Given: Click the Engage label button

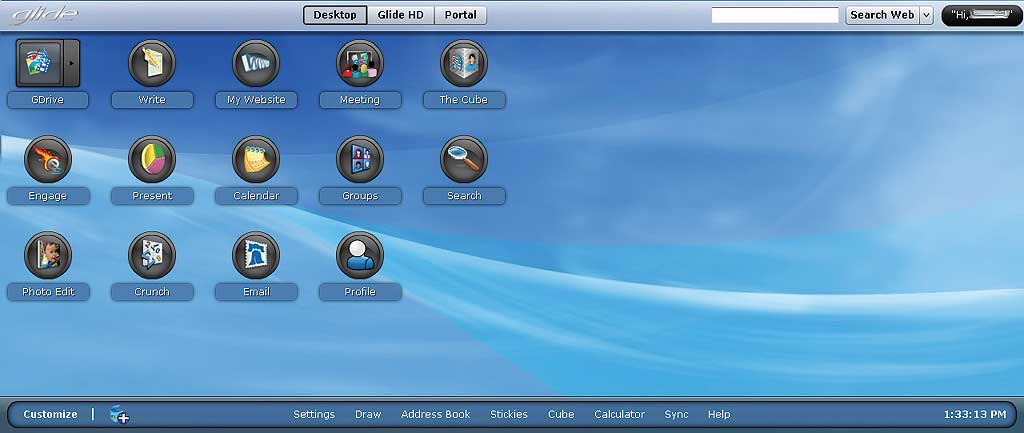Looking at the screenshot, I should coord(48,196).
